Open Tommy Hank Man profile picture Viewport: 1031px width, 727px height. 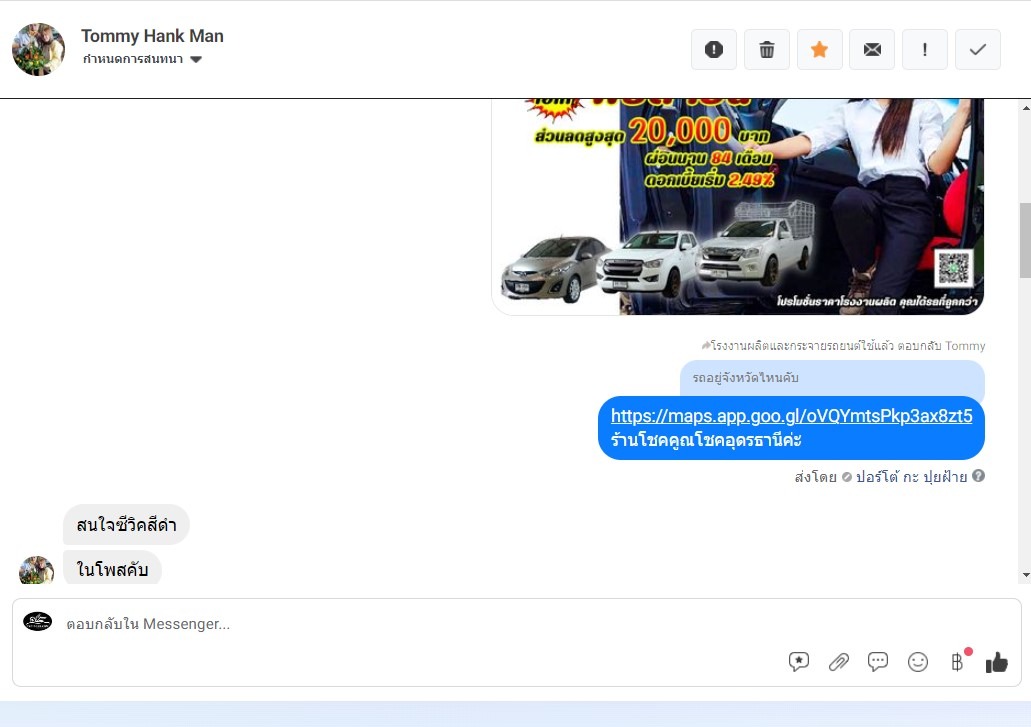[x=38, y=49]
